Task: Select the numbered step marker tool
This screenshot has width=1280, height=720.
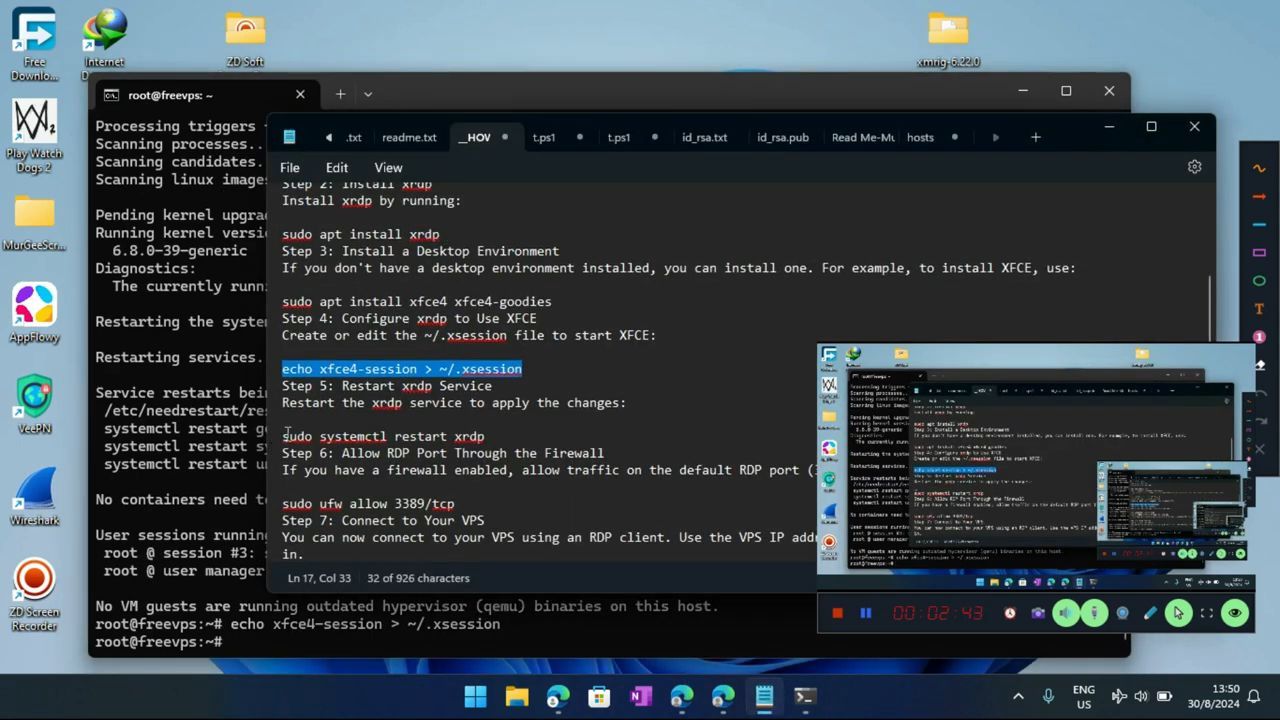Action: (1259, 337)
